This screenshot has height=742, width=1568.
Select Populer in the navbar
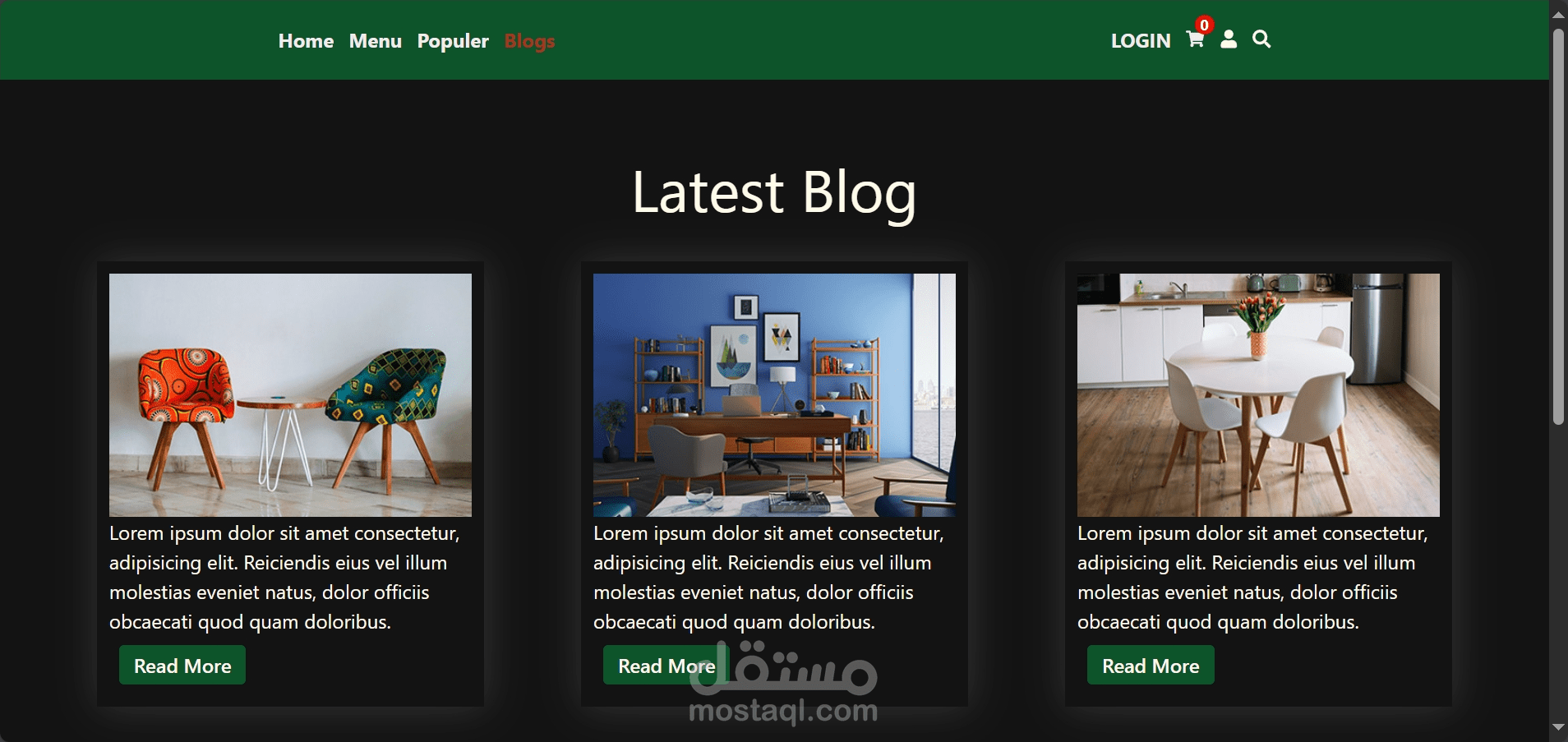tap(453, 41)
